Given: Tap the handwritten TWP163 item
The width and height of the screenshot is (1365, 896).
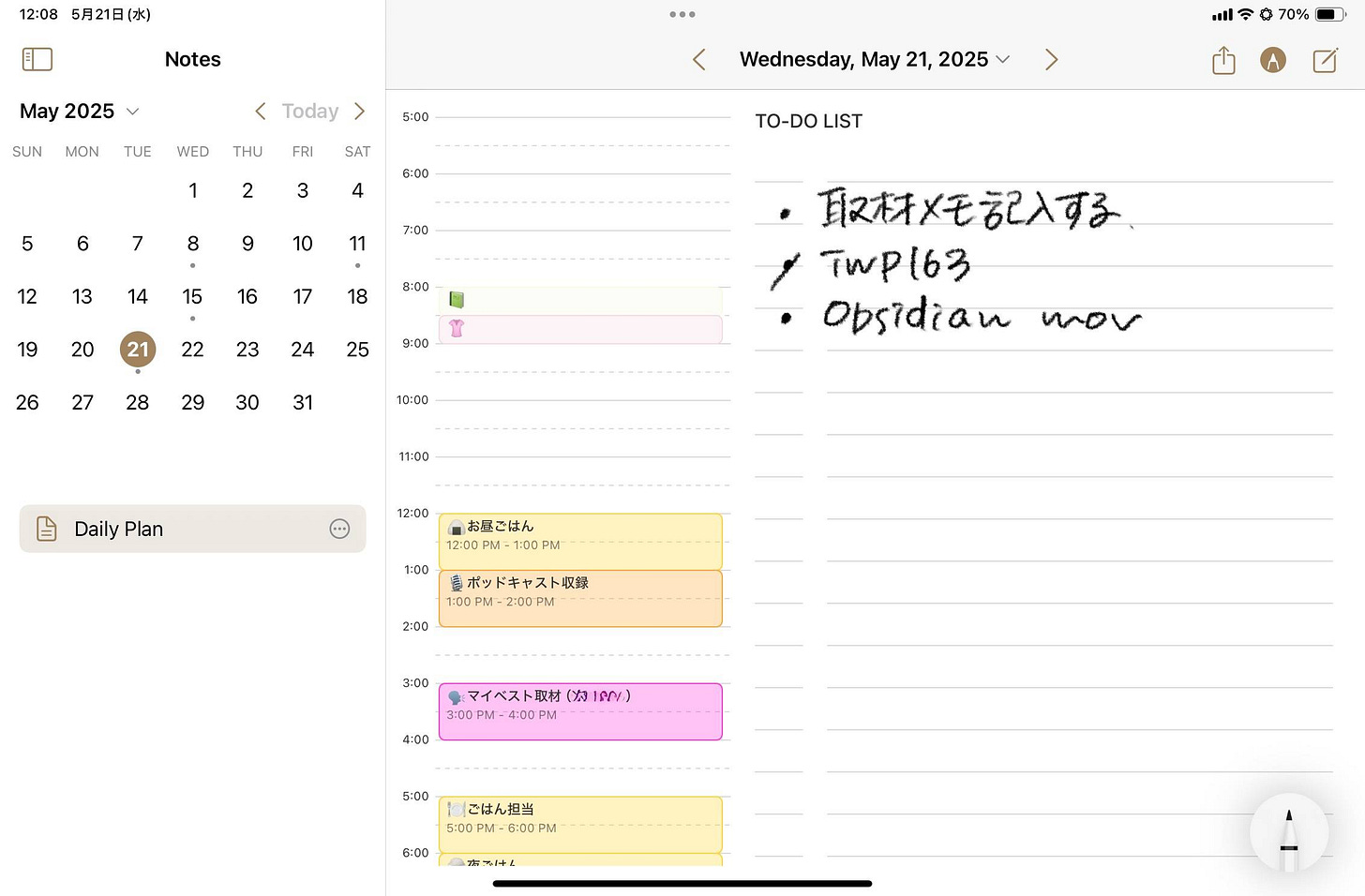Looking at the screenshot, I should (895, 265).
